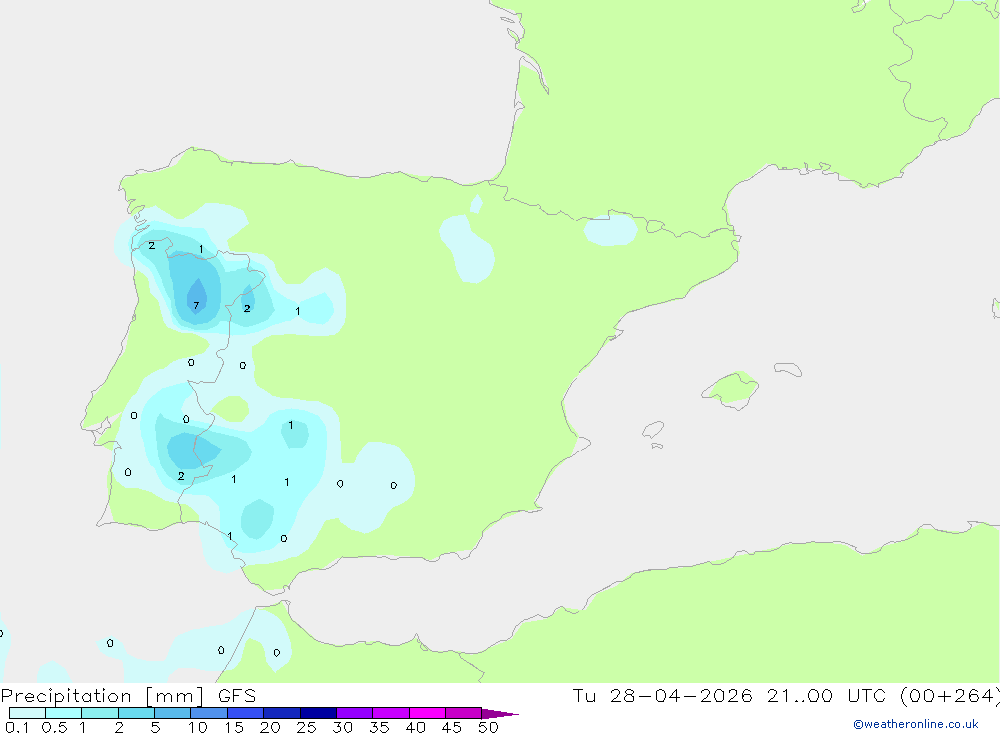Click the '30' legend scale label
The width and height of the screenshot is (1000, 733).
click(x=342, y=727)
